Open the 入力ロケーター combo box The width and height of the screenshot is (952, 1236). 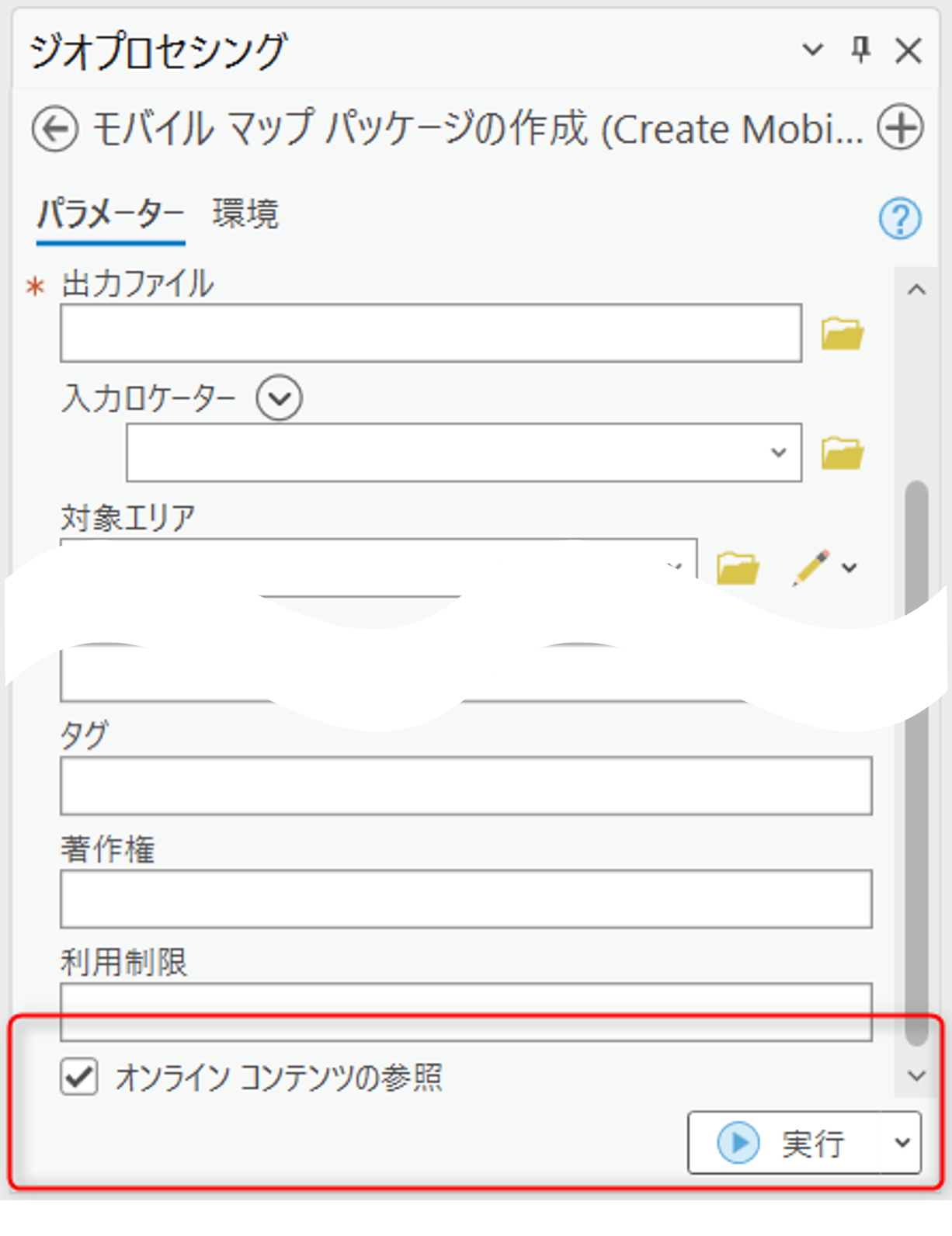(464, 453)
